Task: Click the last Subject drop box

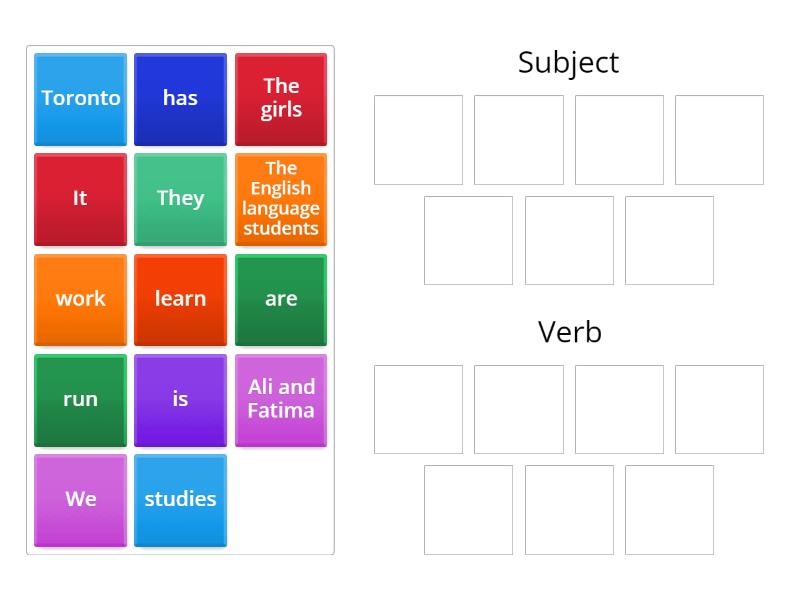Action: pyautogui.click(x=669, y=240)
